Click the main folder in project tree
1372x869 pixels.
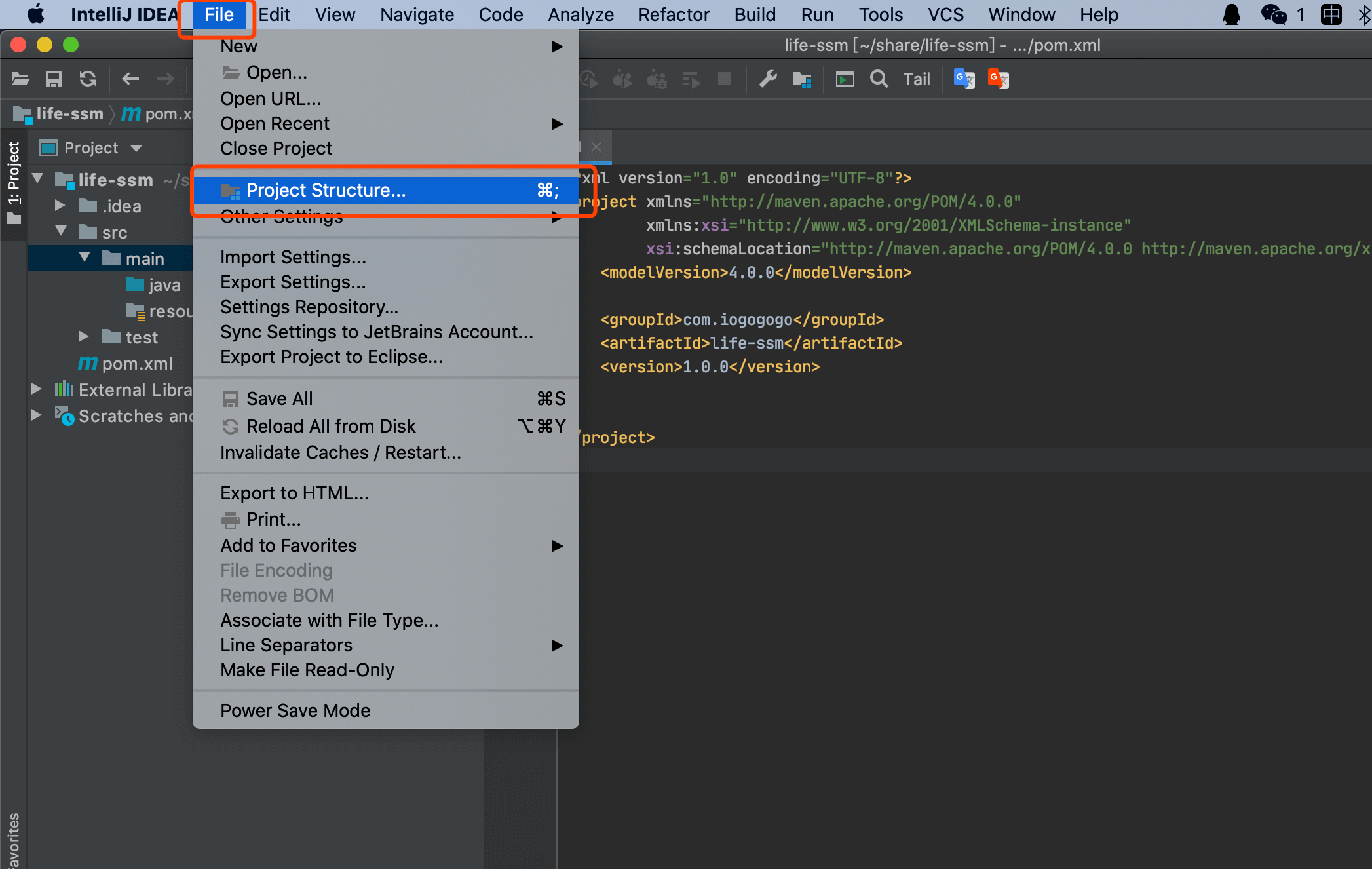click(140, 258)
